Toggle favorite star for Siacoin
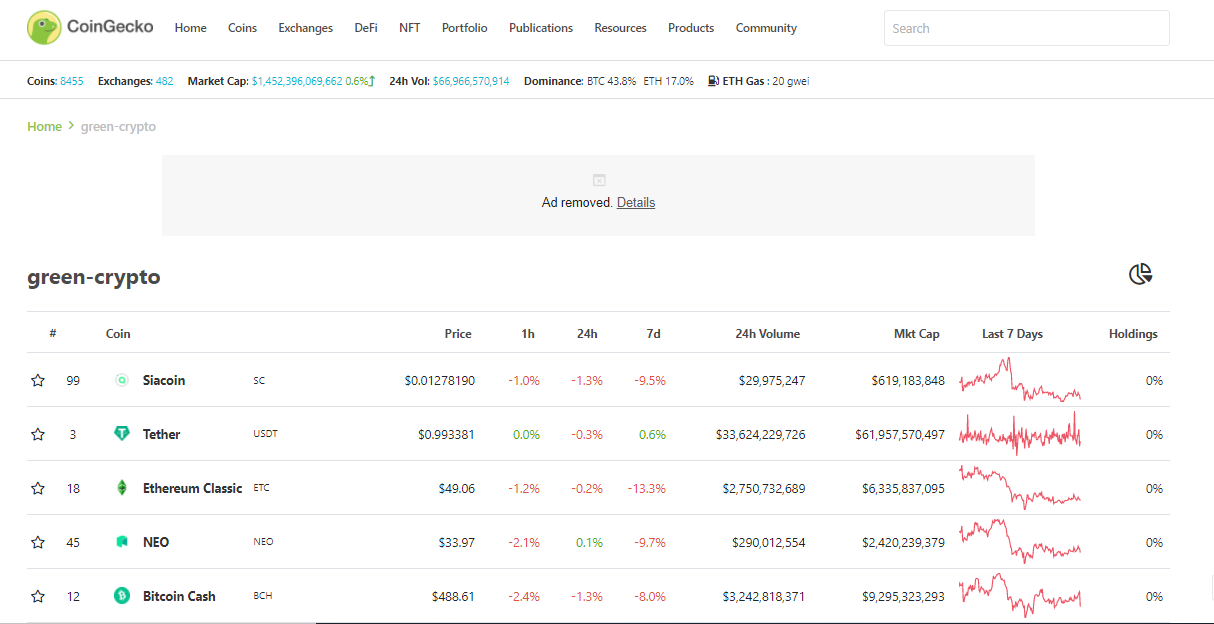1214x624 pixels. pos(38,380)
